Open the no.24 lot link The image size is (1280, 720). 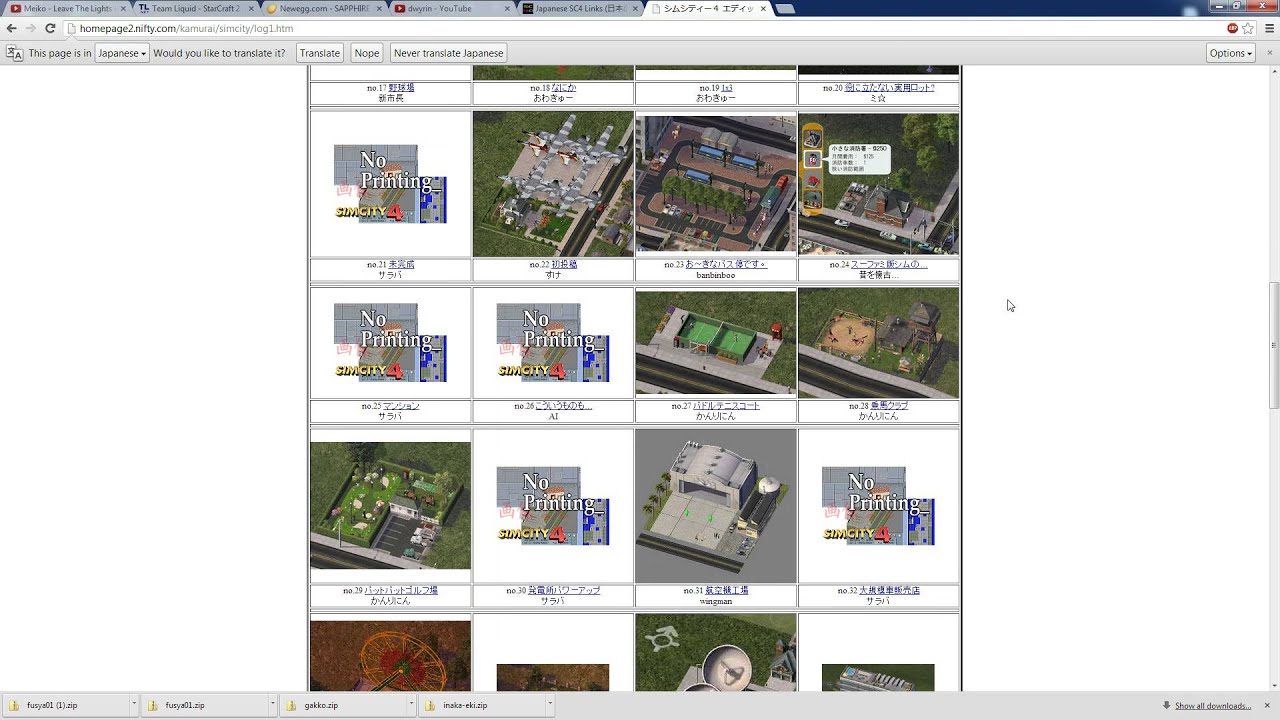(x=889, y=265)
